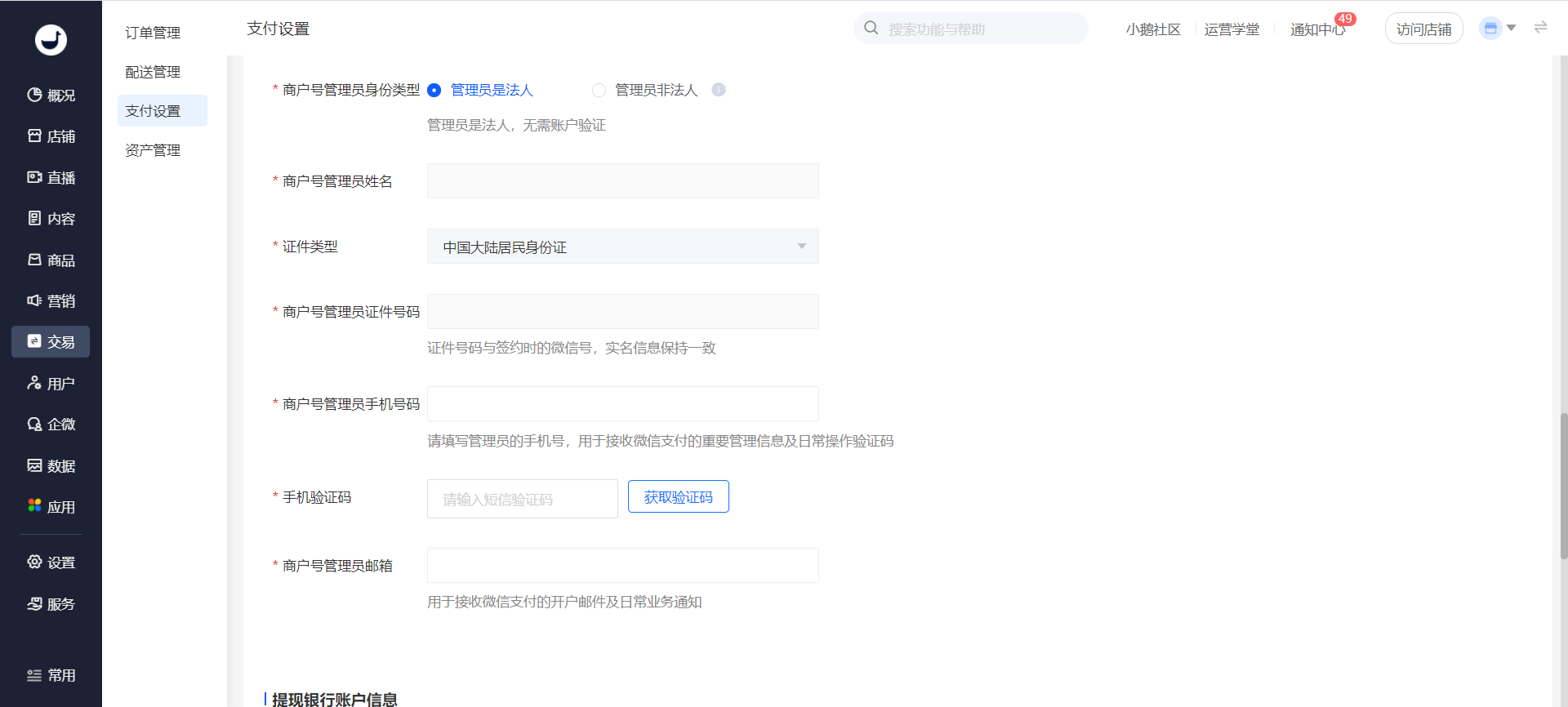Click the 访问店铺 button
1568x707 pixels.
[1423, 29]
